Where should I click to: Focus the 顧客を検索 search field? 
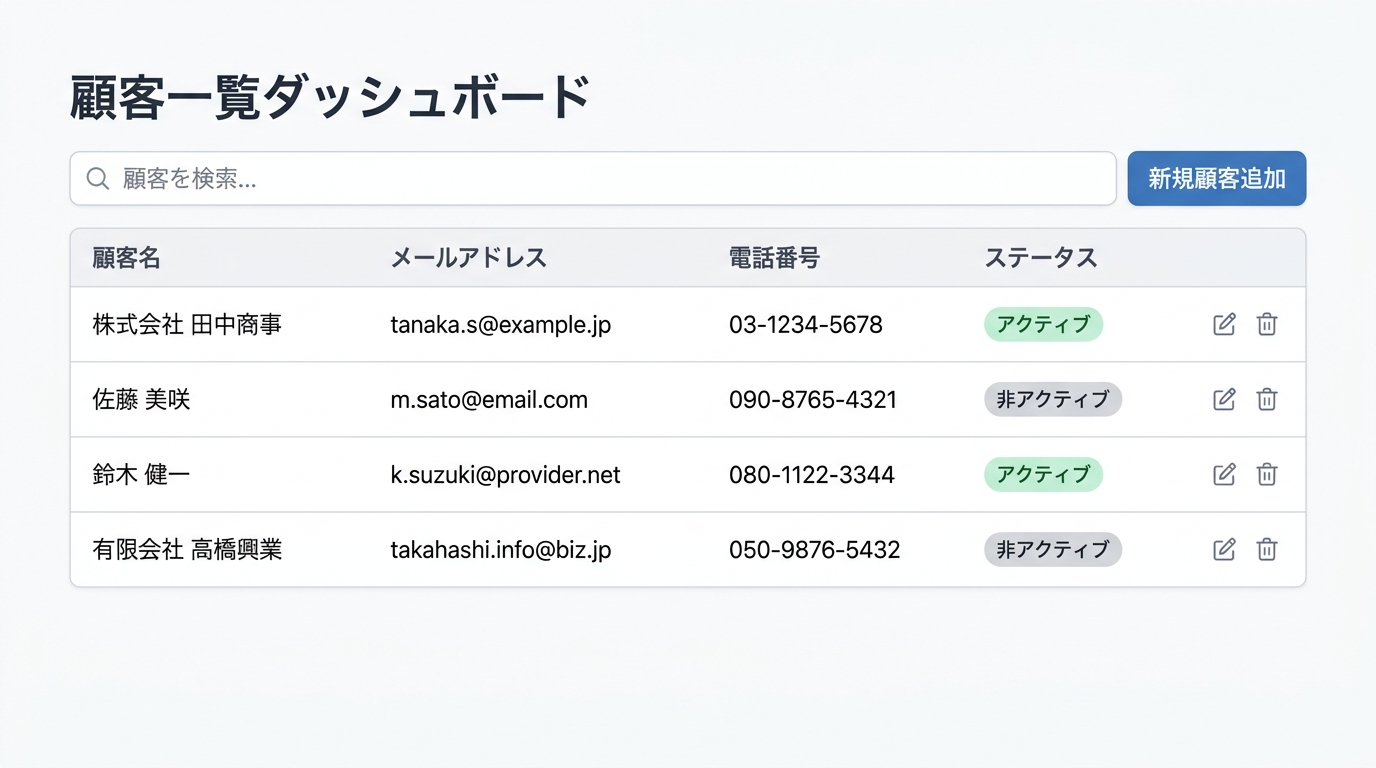click(600, 179)
